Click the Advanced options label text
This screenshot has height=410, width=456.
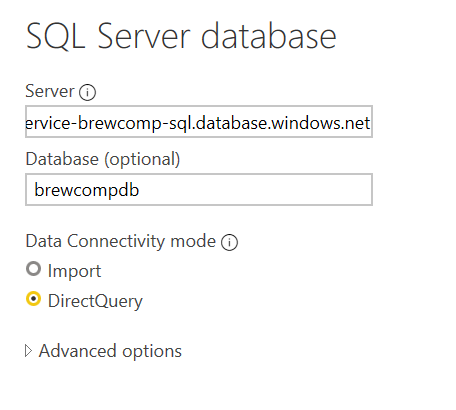click(110, 351)
